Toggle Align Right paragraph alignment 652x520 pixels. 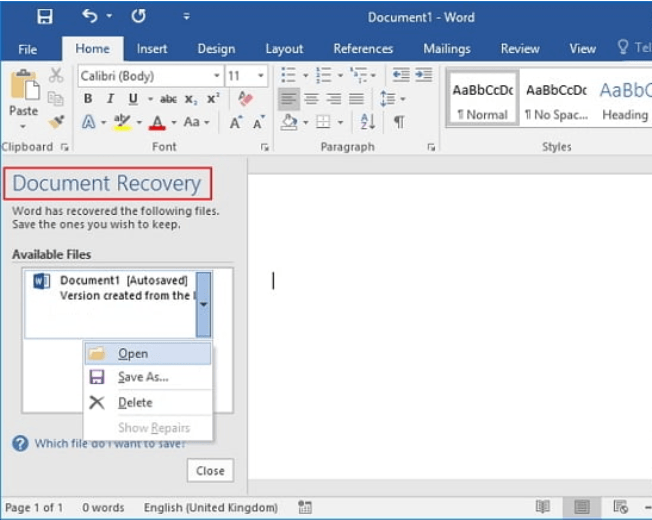(x=334, y=99)
